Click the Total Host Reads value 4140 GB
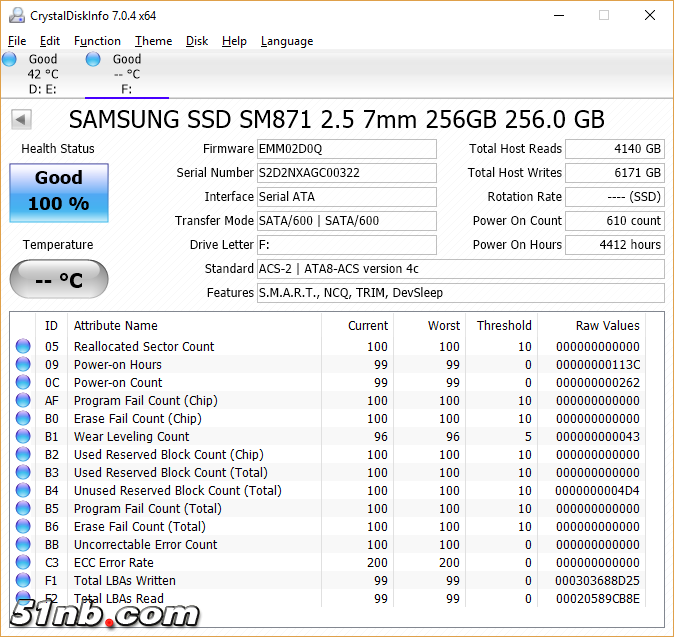Screen dimensions: 674x637 [x=615, y=149]
